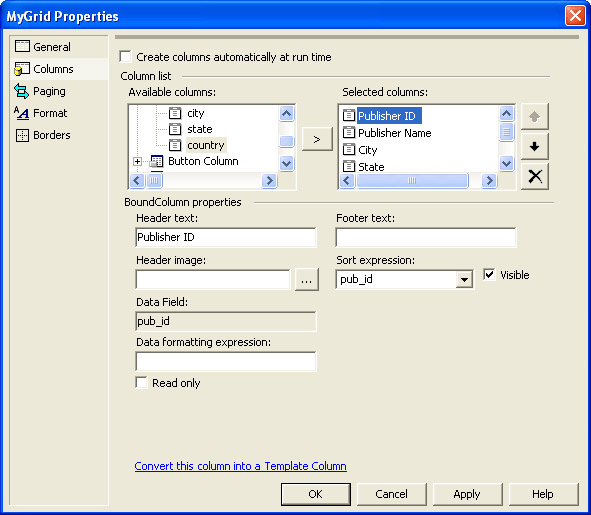Click Convert this column into a Template Column
The height and width of the screenshot is (515, 591).
240,466
